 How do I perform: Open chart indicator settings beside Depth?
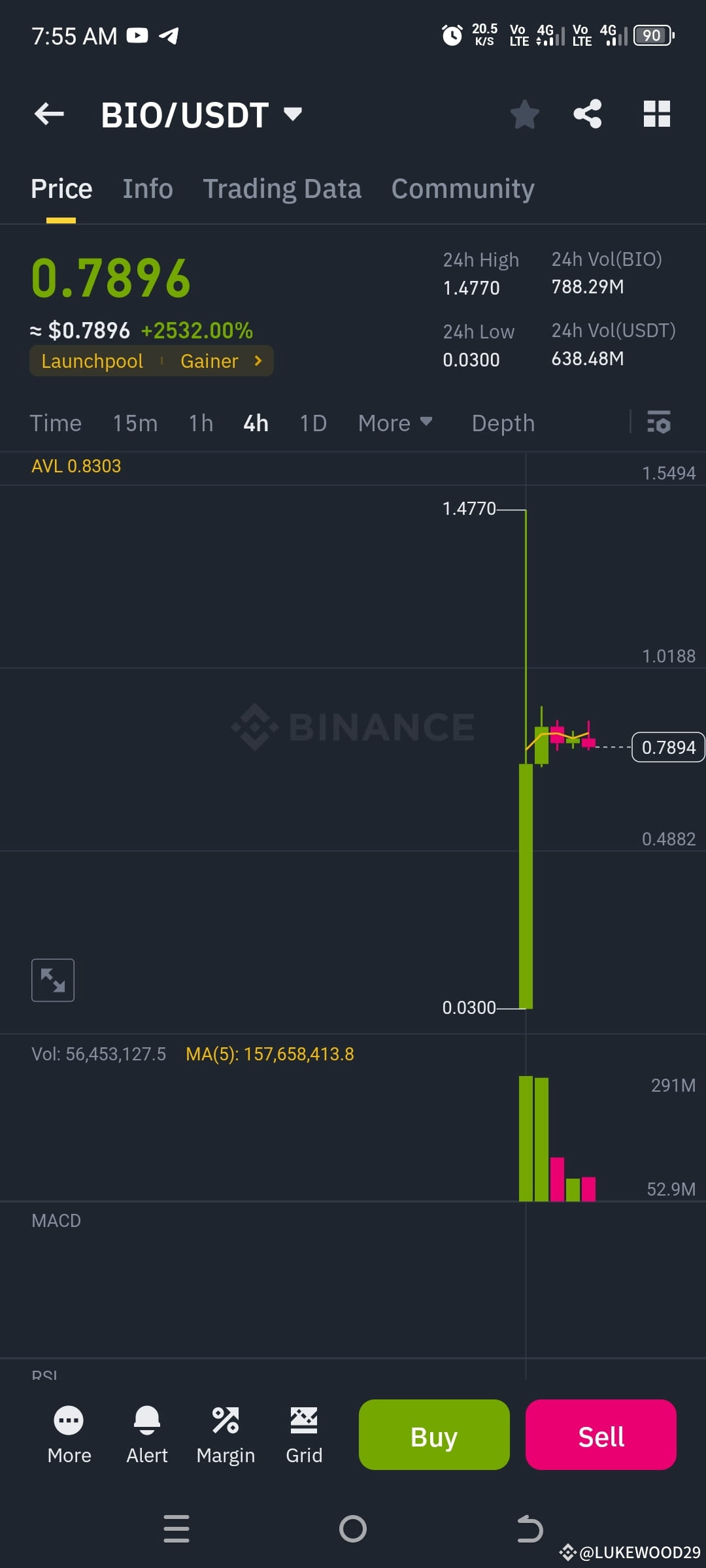coord(659,423)
